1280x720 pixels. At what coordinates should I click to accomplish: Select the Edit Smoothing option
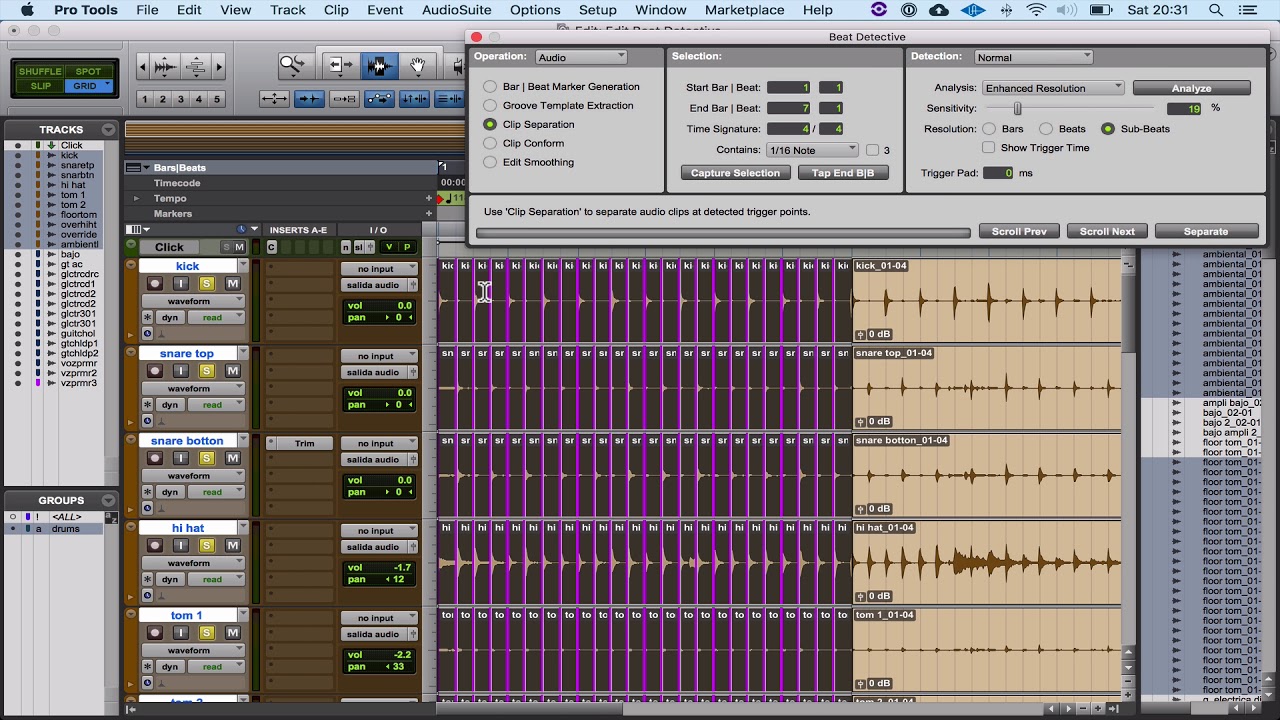pyautogui.click(x=490, y=163)
